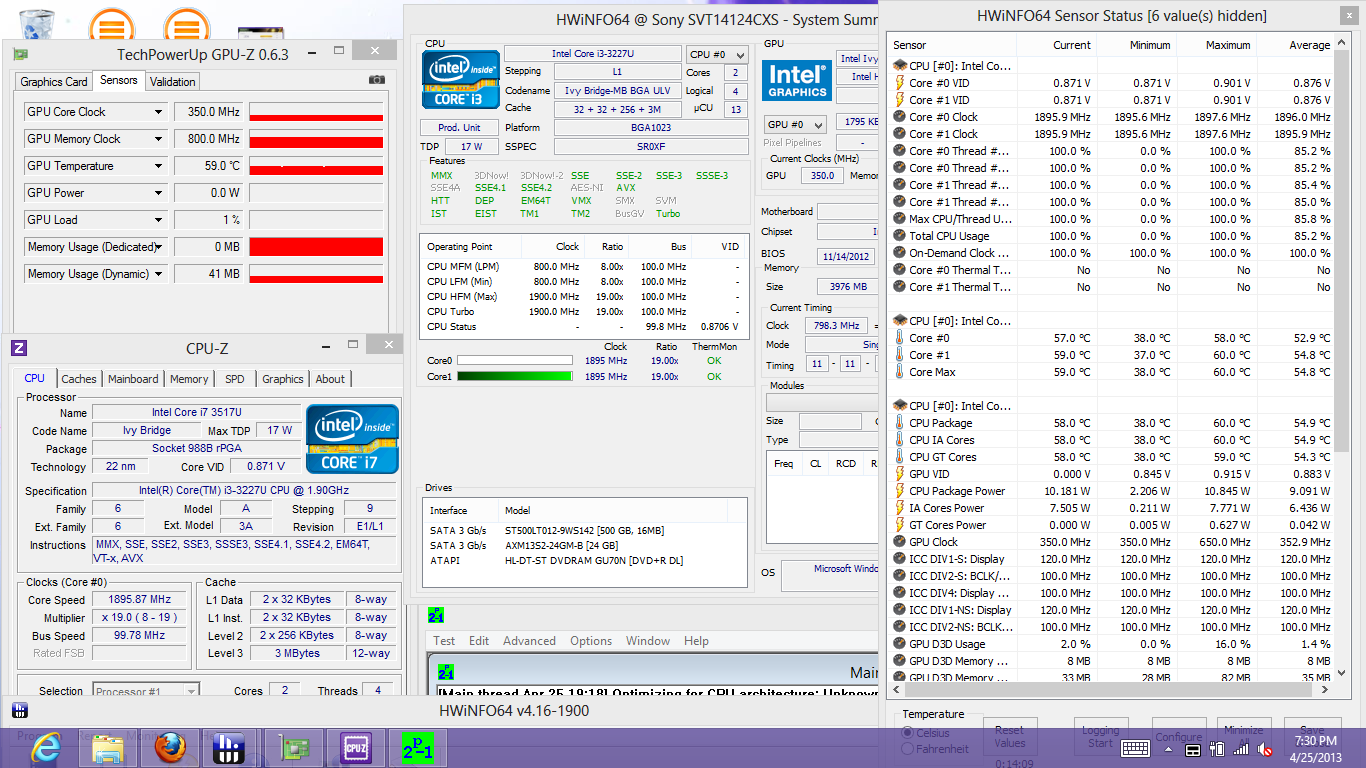This screenshot has width=1366, height=768.
Task: Open the CPU #0 selector in HWiNFO64
Action: pos(716,54)
